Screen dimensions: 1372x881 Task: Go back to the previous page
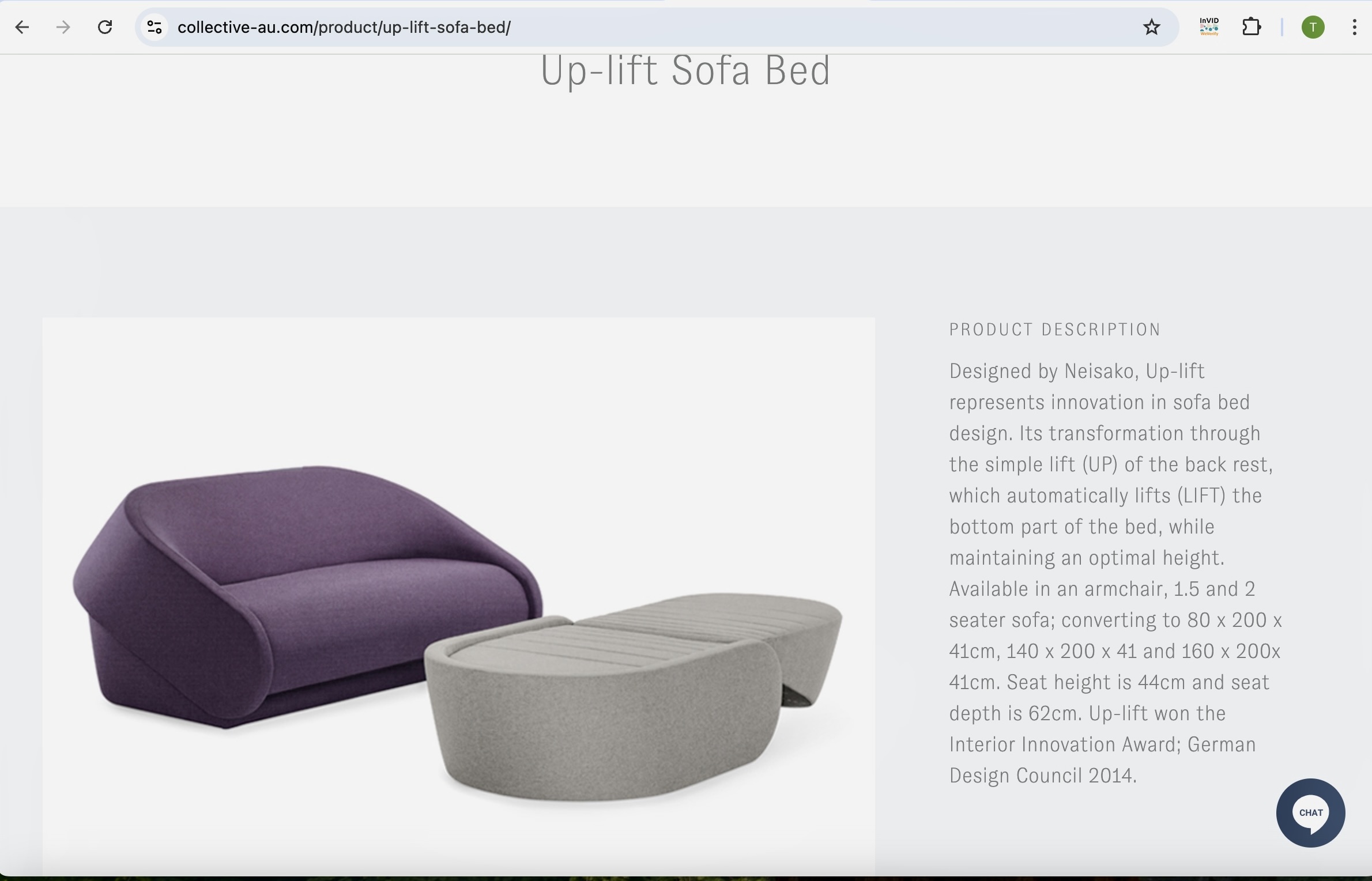point(22,27)
